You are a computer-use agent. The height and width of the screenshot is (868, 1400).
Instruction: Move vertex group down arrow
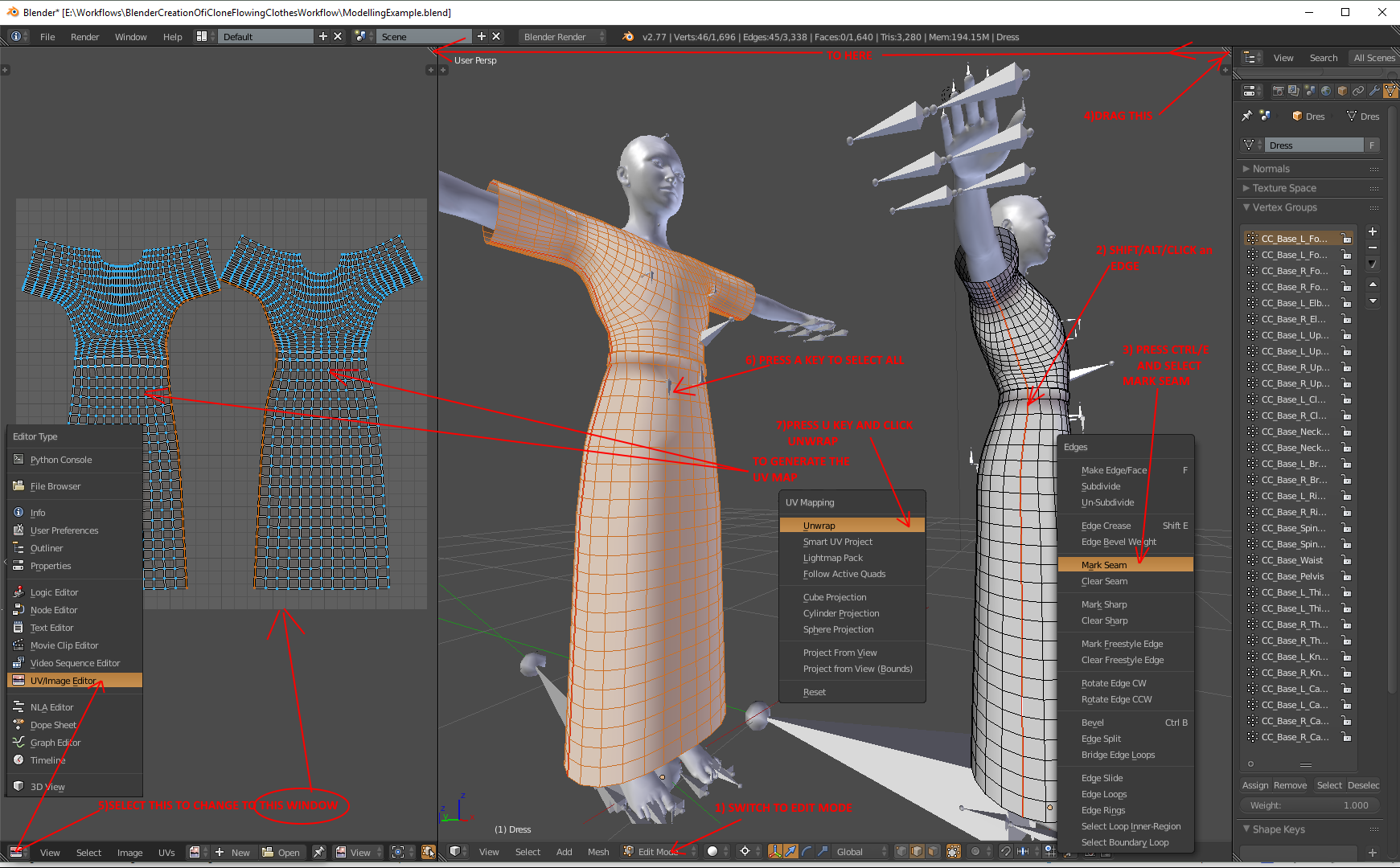(1373, 301)
